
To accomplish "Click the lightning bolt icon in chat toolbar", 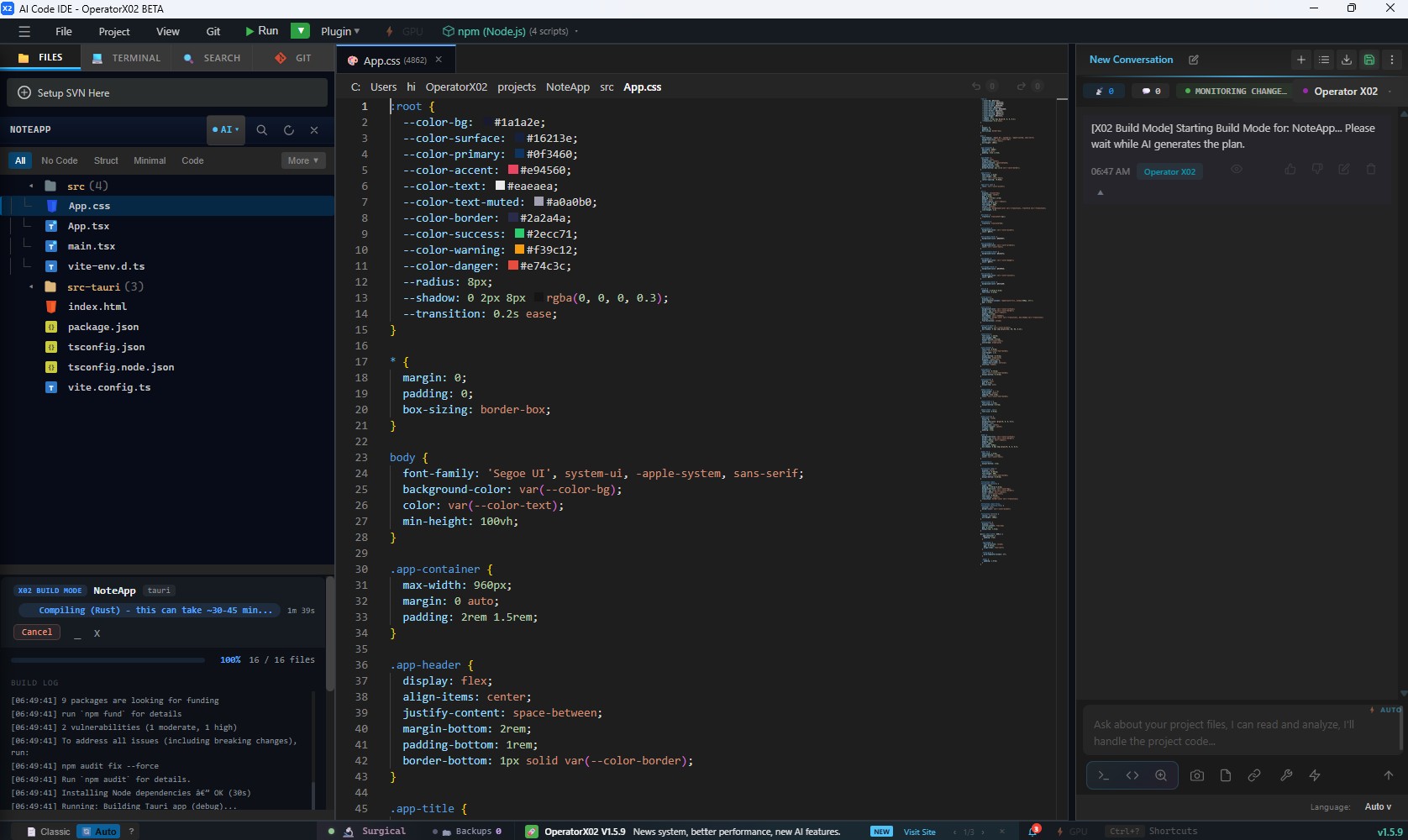I will 1315,775.
